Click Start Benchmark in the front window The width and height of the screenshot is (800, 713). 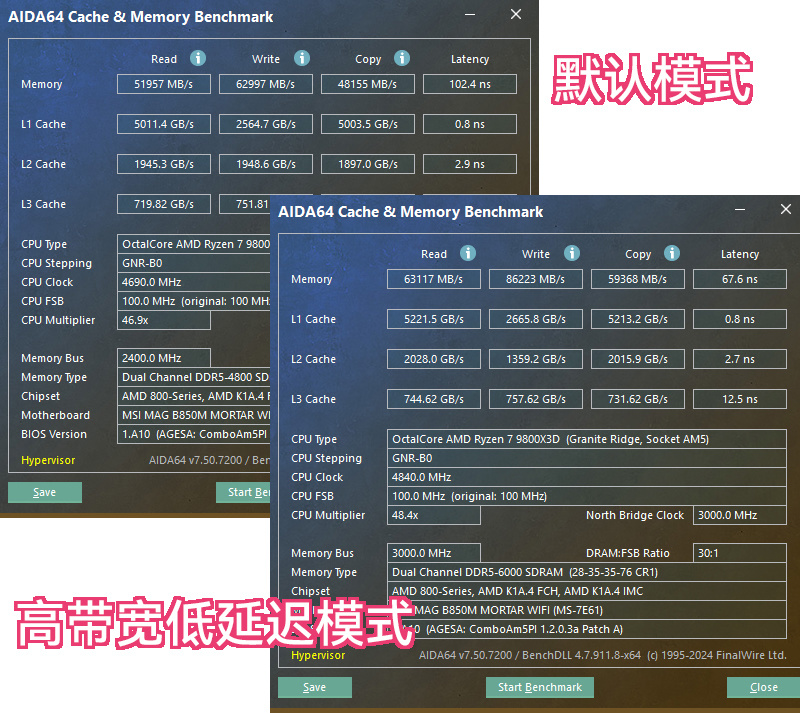[x=540, y=687]
